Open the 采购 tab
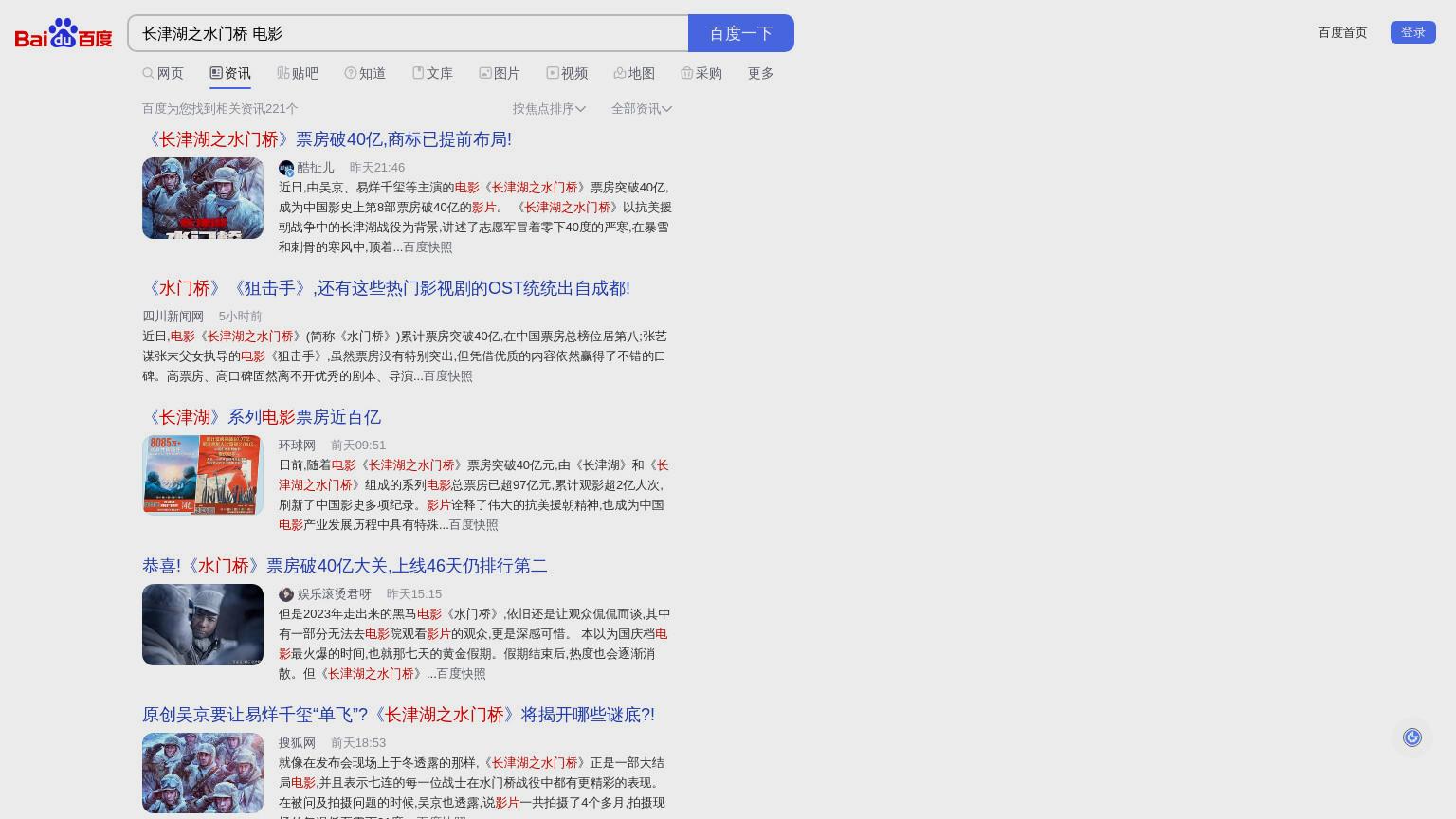This screenshot has height=819, width=1456. tap(701, 73)
